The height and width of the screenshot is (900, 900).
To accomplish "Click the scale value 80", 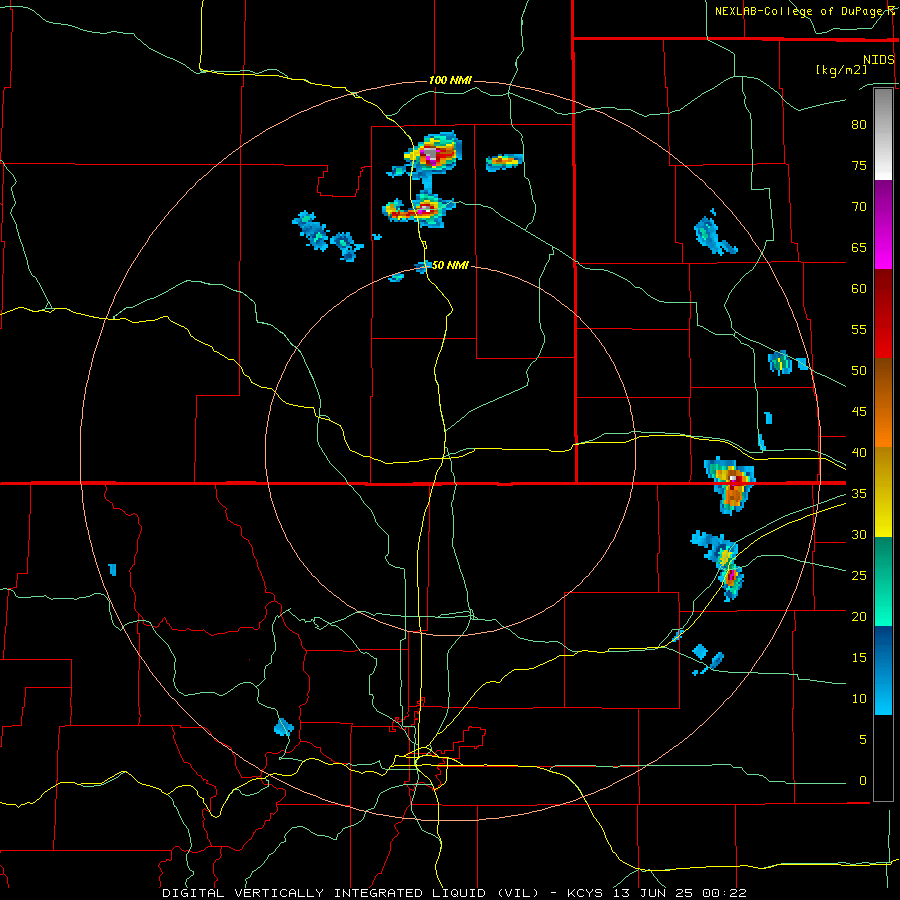I will (859, 125).
